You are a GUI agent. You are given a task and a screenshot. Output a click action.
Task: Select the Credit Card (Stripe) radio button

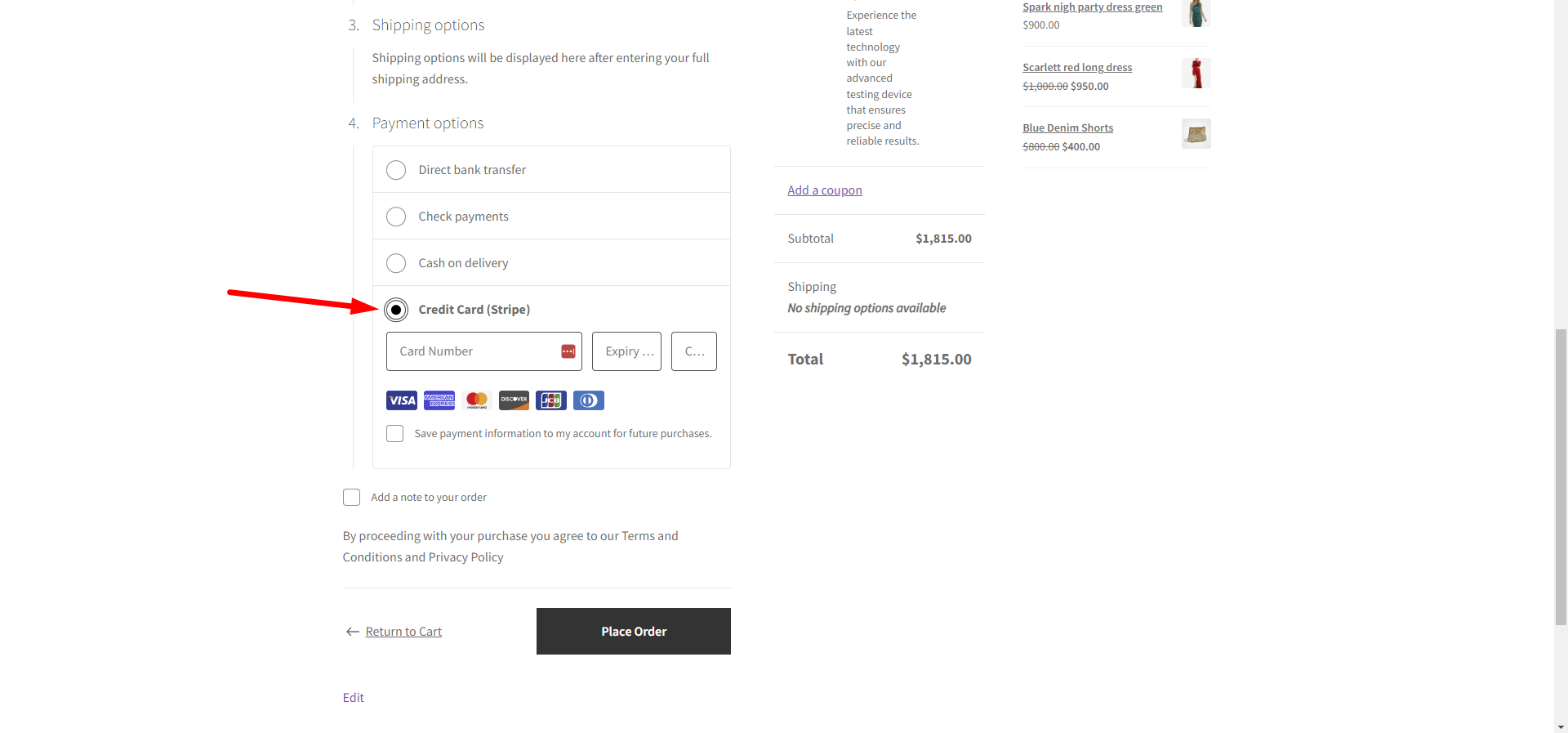pyautogui.click(x=396, y=310)
